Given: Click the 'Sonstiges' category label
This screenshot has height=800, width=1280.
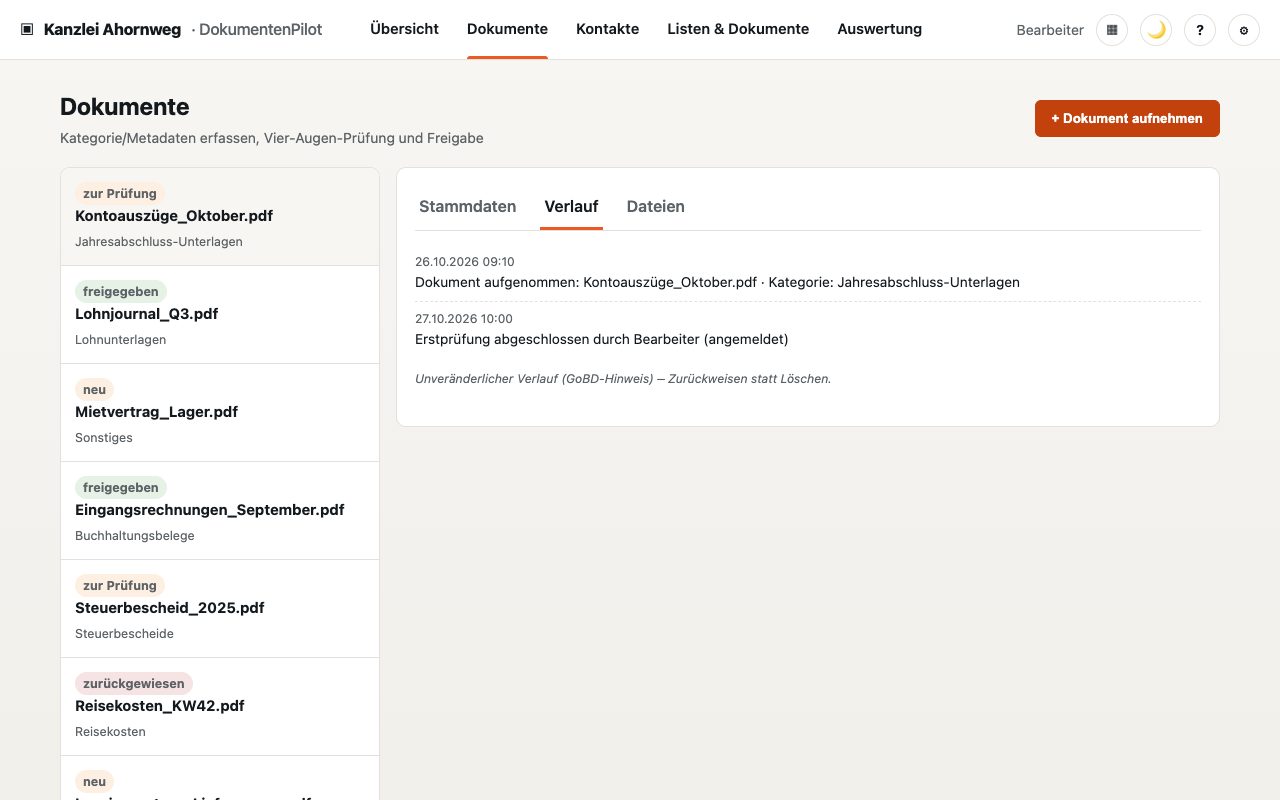Looking at the screenshot, I should (104, 438).
